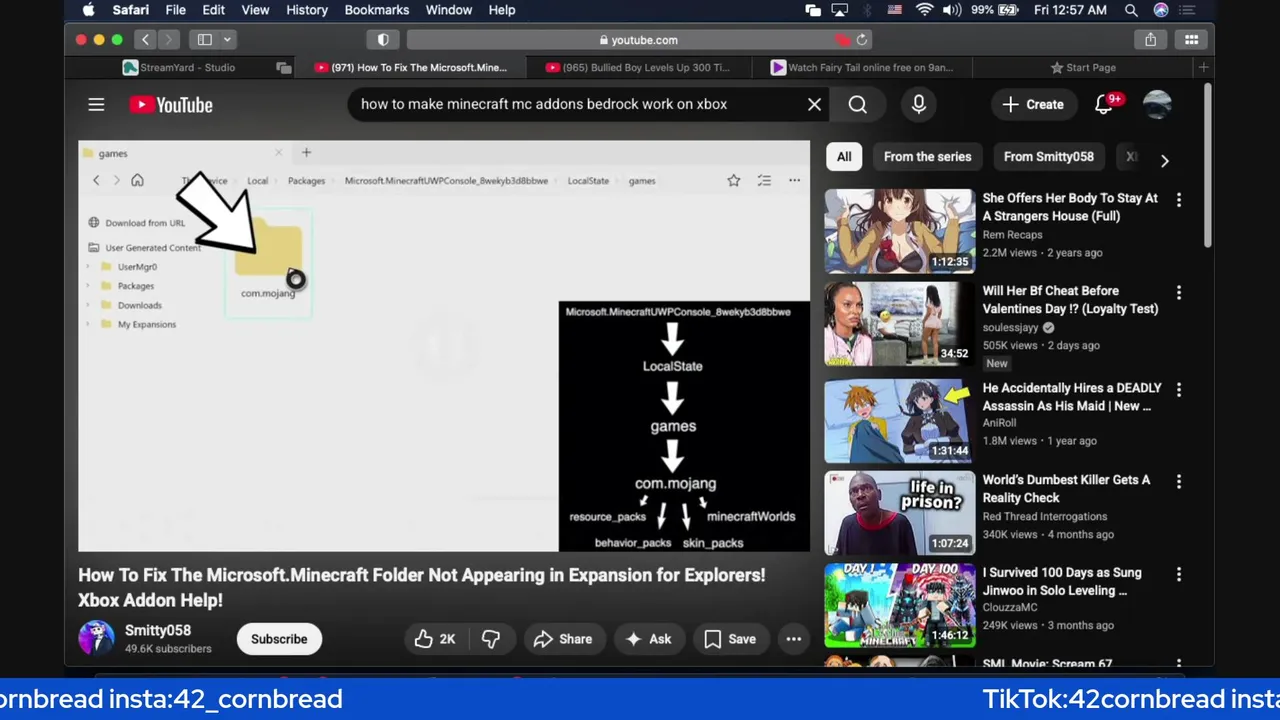Viewport: 1280px width, 720px height.
Task: Open the AniRoll assassin maid thumbnail
Action: (899, 421)
